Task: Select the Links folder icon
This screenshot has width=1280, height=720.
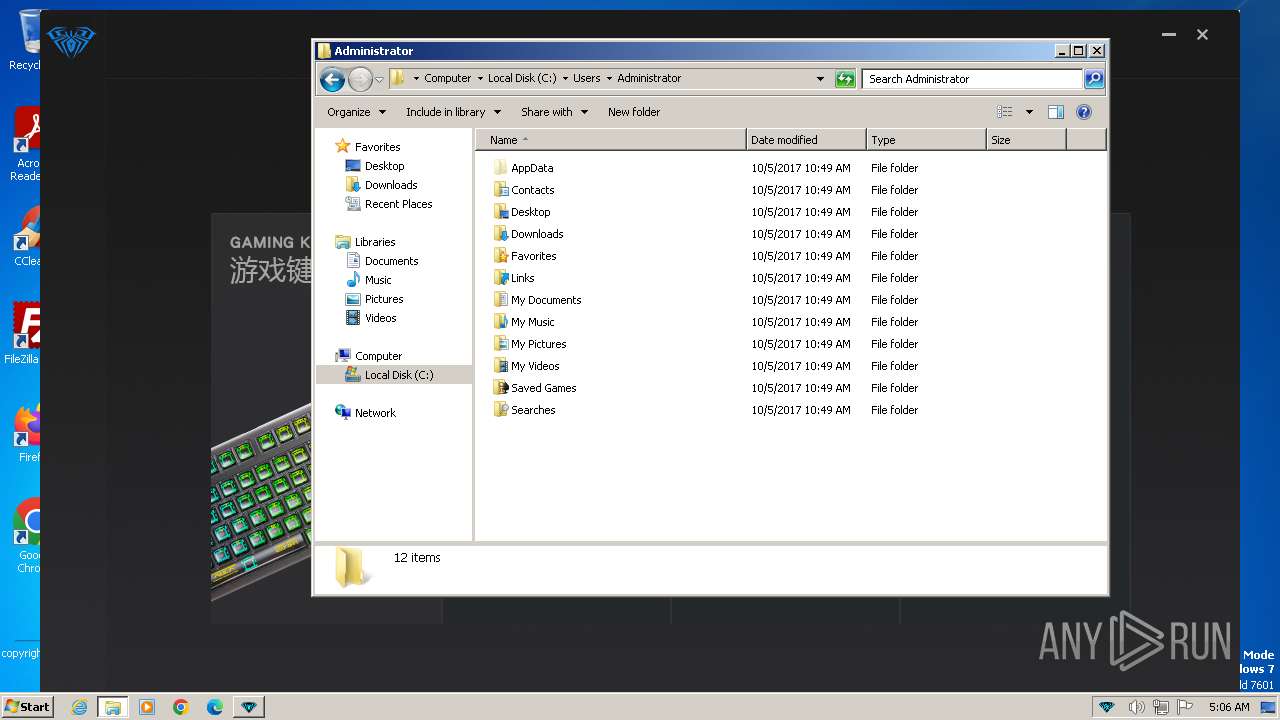Action: click(x=501, y=278)
